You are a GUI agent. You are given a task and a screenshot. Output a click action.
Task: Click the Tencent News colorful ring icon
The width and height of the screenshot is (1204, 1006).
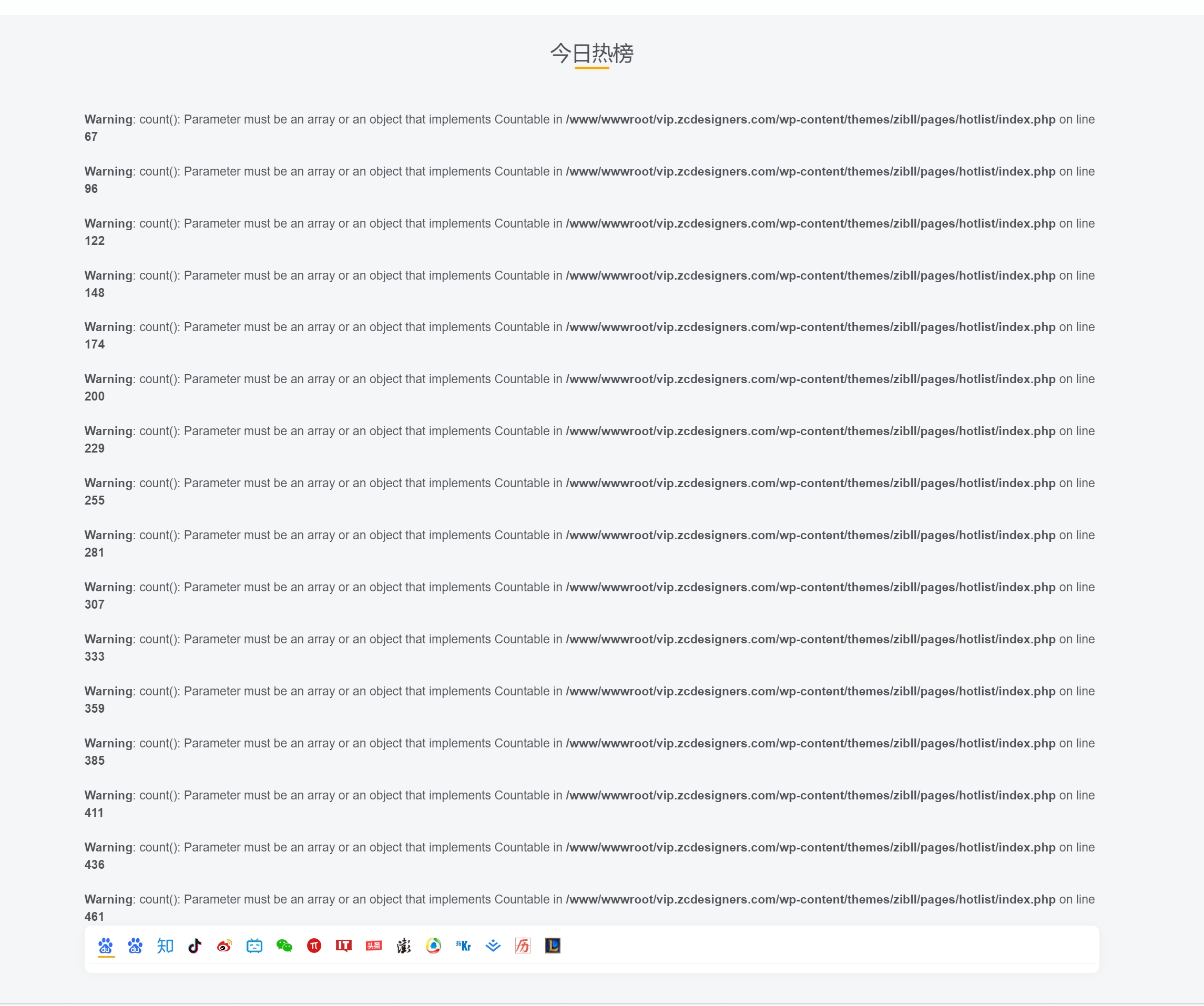433,945
